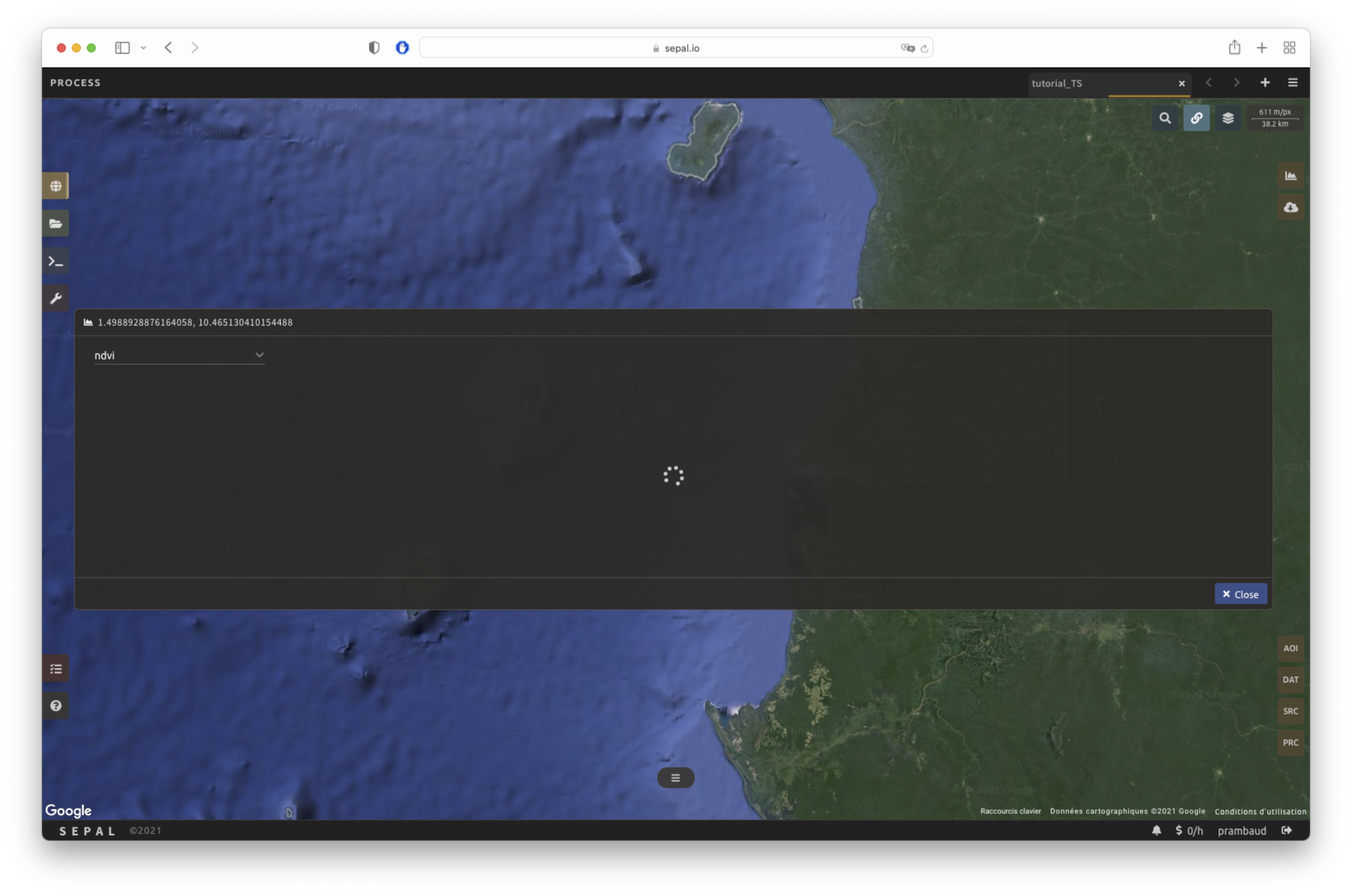Click the cloud download retrieve icon
Screen dimensions: 1352x896
[1290, 207]
